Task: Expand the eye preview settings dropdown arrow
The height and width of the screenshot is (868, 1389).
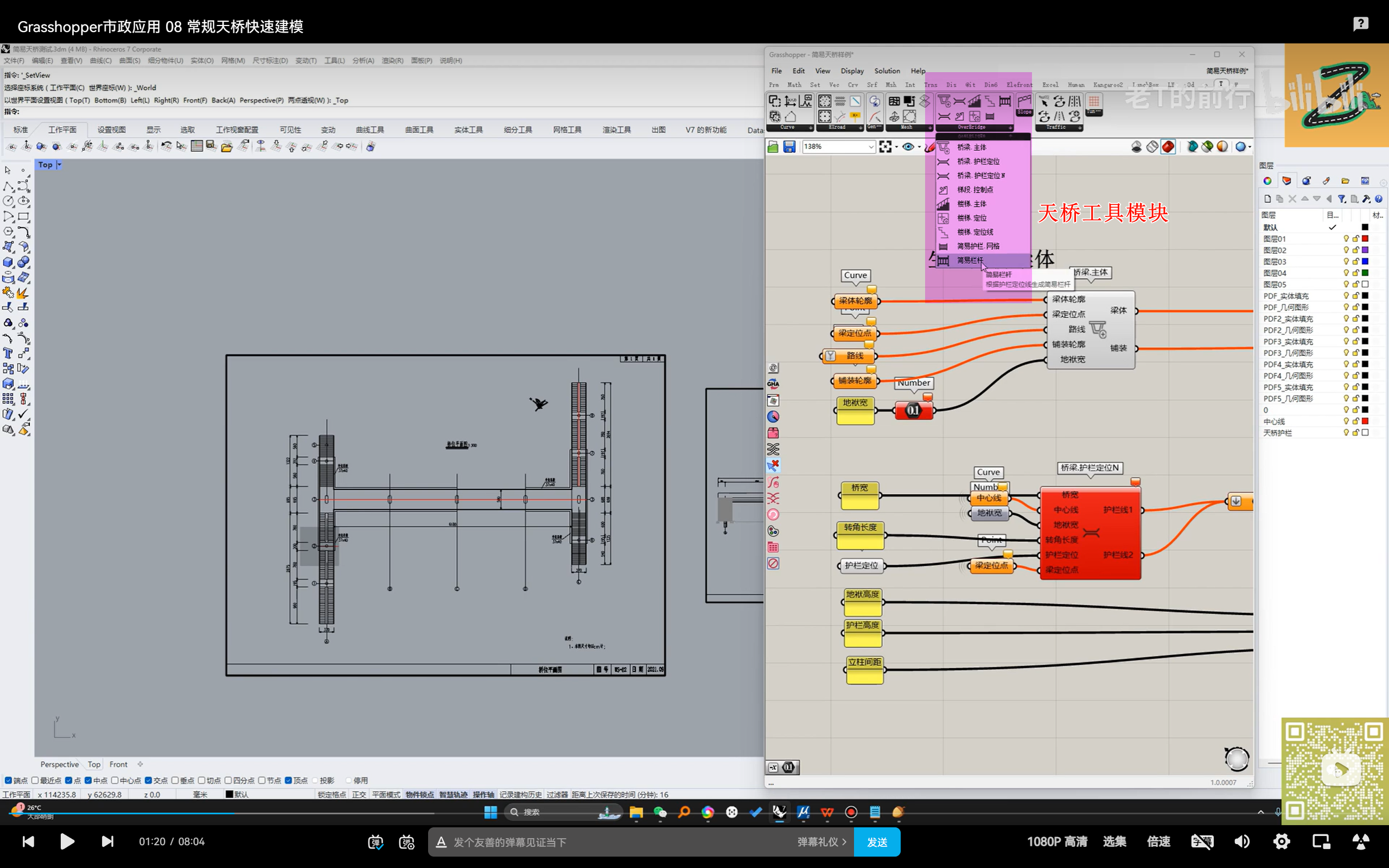Action: point(919,147)
